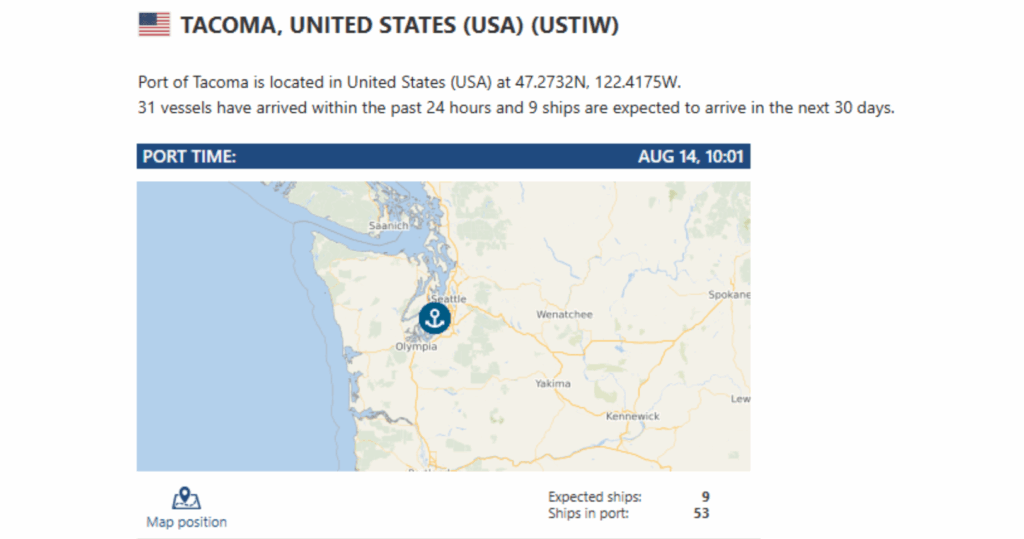
Task: Click the Ships in port count 53
Action: point(701,514)
